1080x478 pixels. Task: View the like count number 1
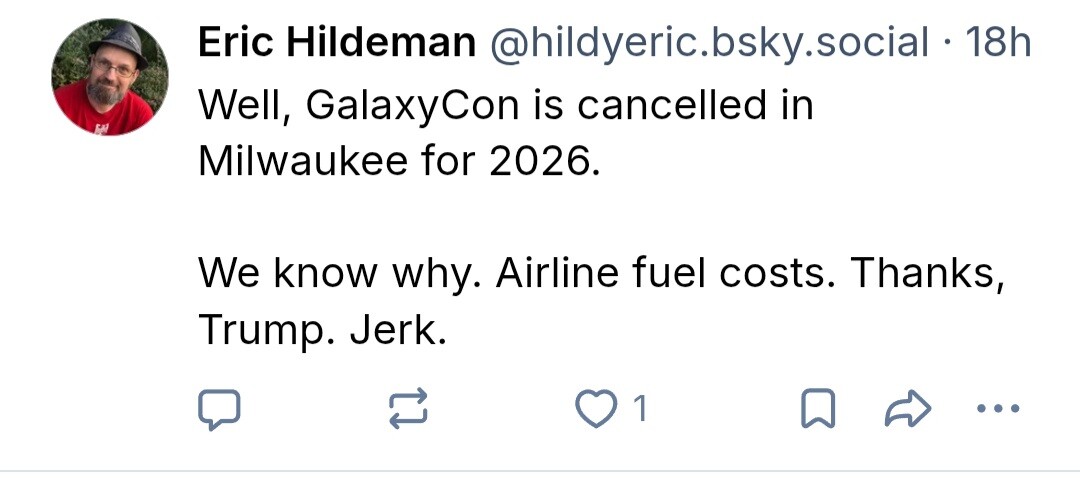pos(641,408)
